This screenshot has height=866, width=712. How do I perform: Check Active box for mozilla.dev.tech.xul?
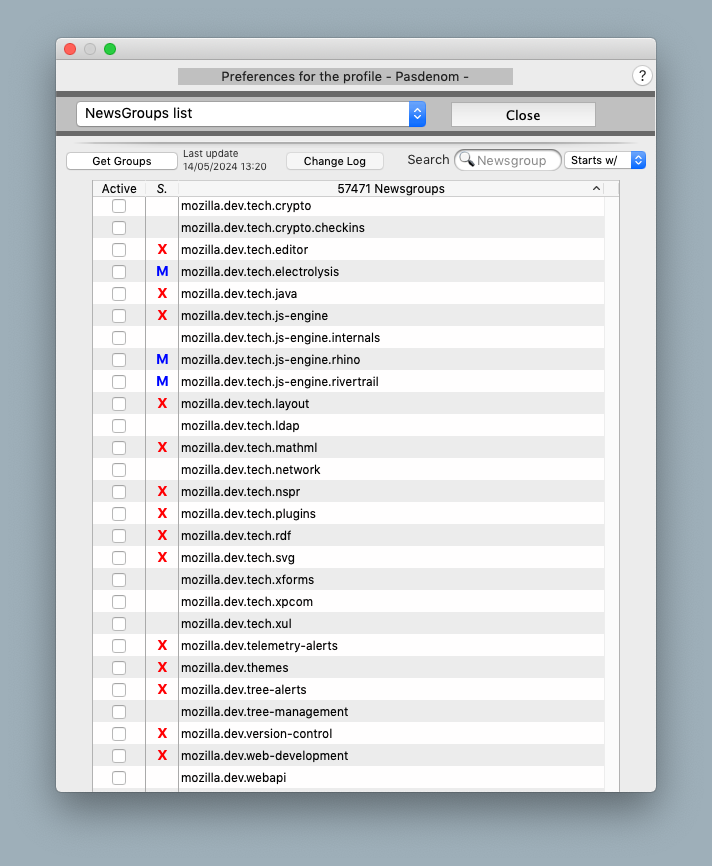coord(119,624)
